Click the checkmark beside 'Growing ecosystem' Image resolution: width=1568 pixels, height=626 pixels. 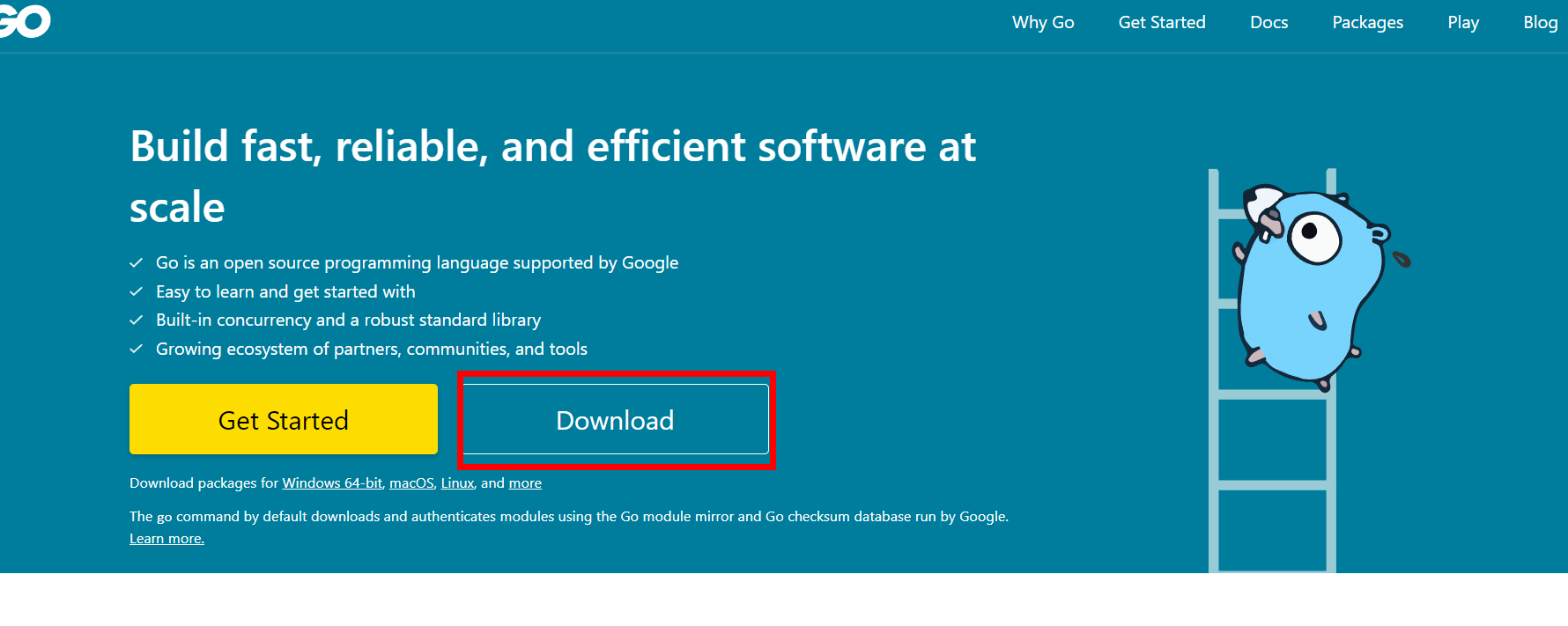click(x=137, y=349)
